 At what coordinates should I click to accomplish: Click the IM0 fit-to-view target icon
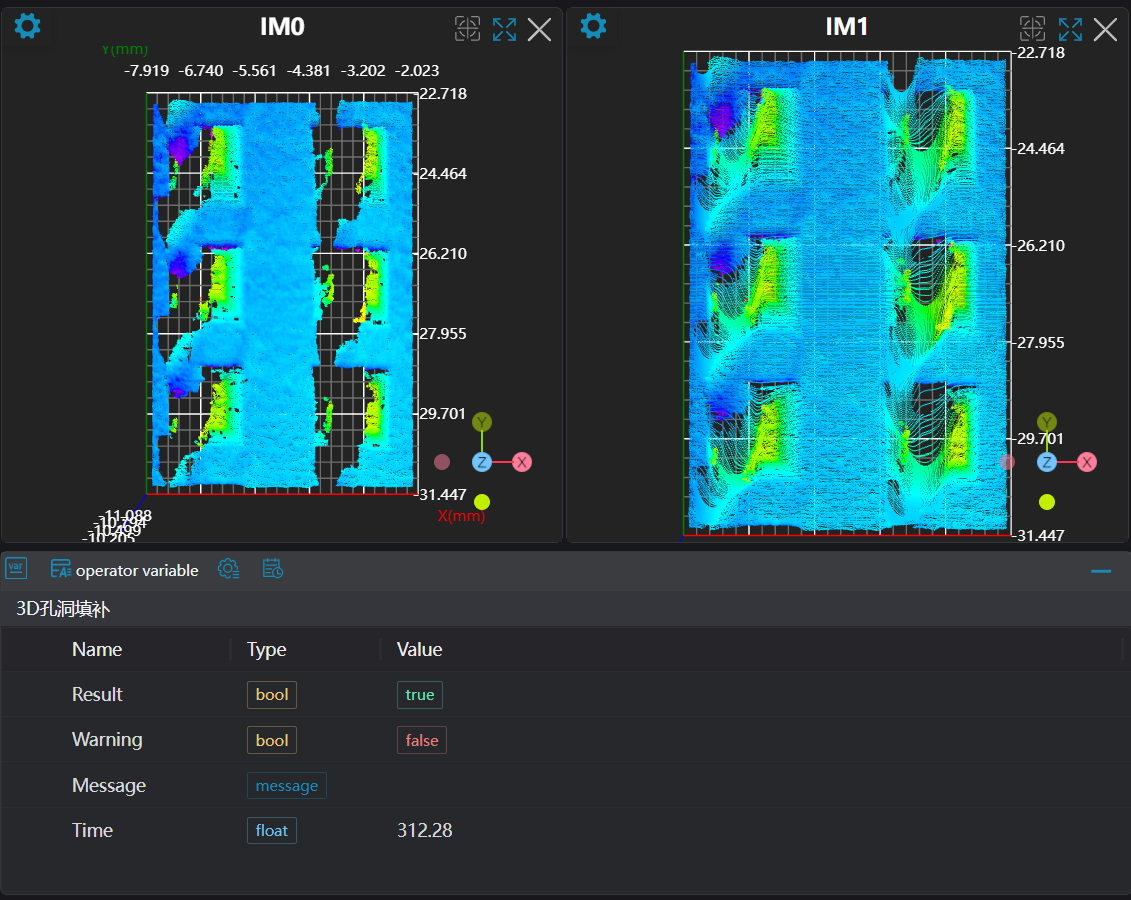coord(467,29)
